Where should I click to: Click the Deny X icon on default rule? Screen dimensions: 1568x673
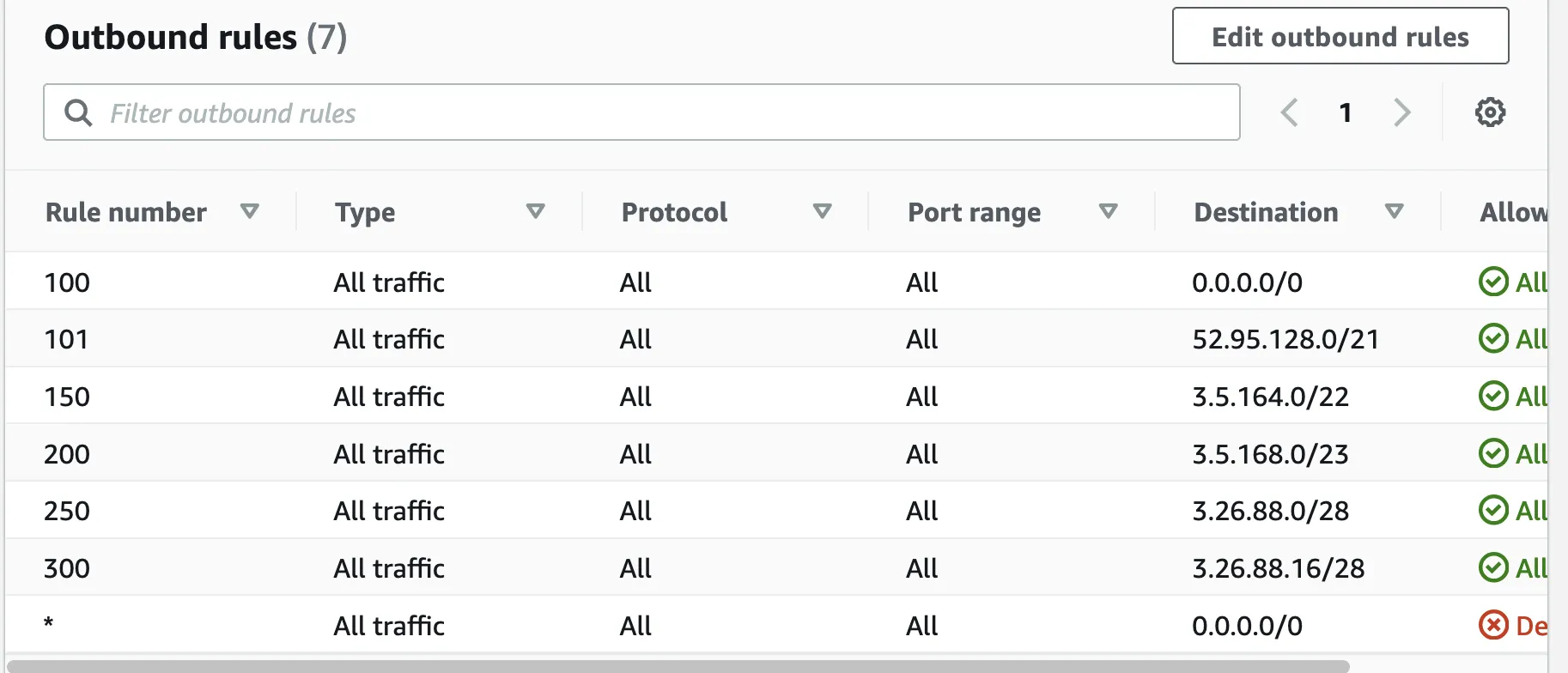(x=1493, y=625)
